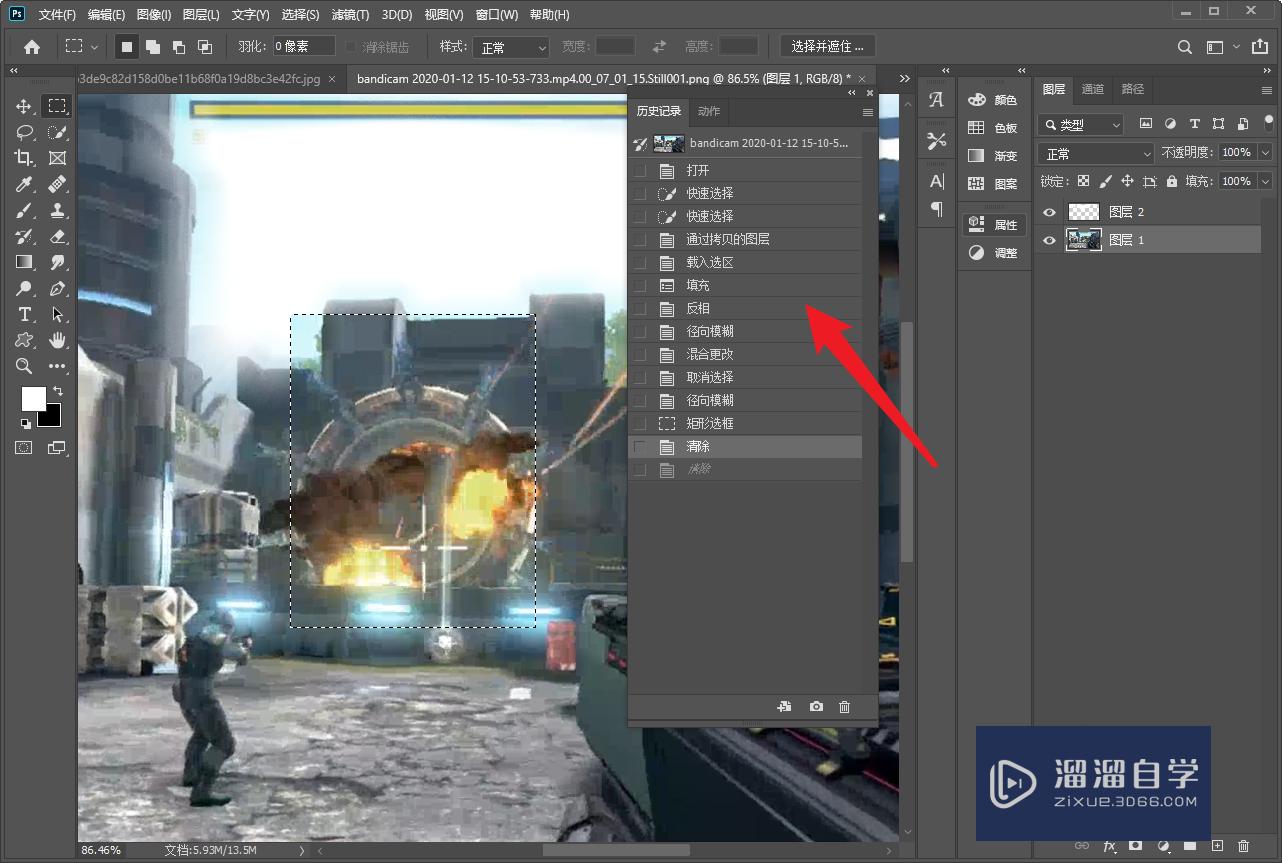The width and height of the screenshot is (1282, 863).
Task: Select the Pen tool
Action: click(58, 288)
